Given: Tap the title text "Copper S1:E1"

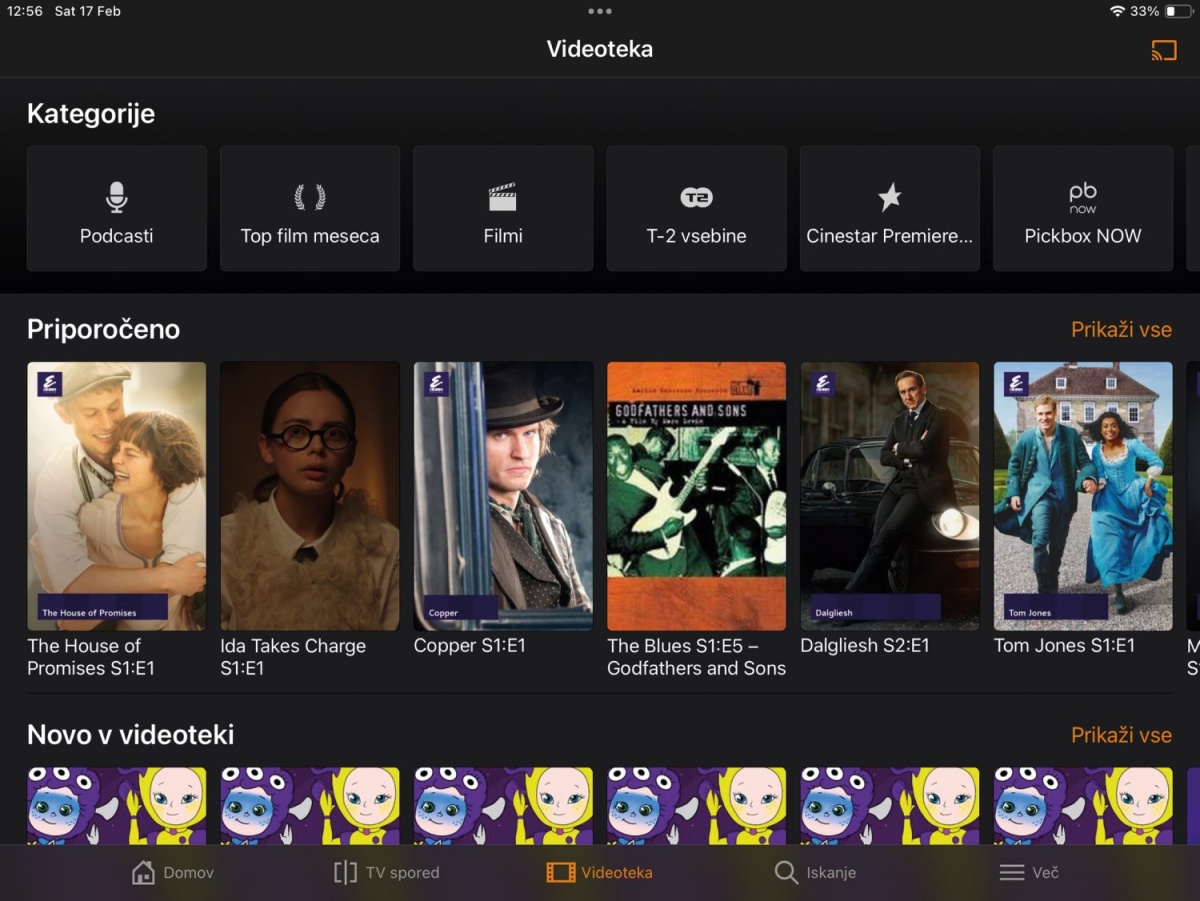Looking at the screenshot, I should (470, 646).
